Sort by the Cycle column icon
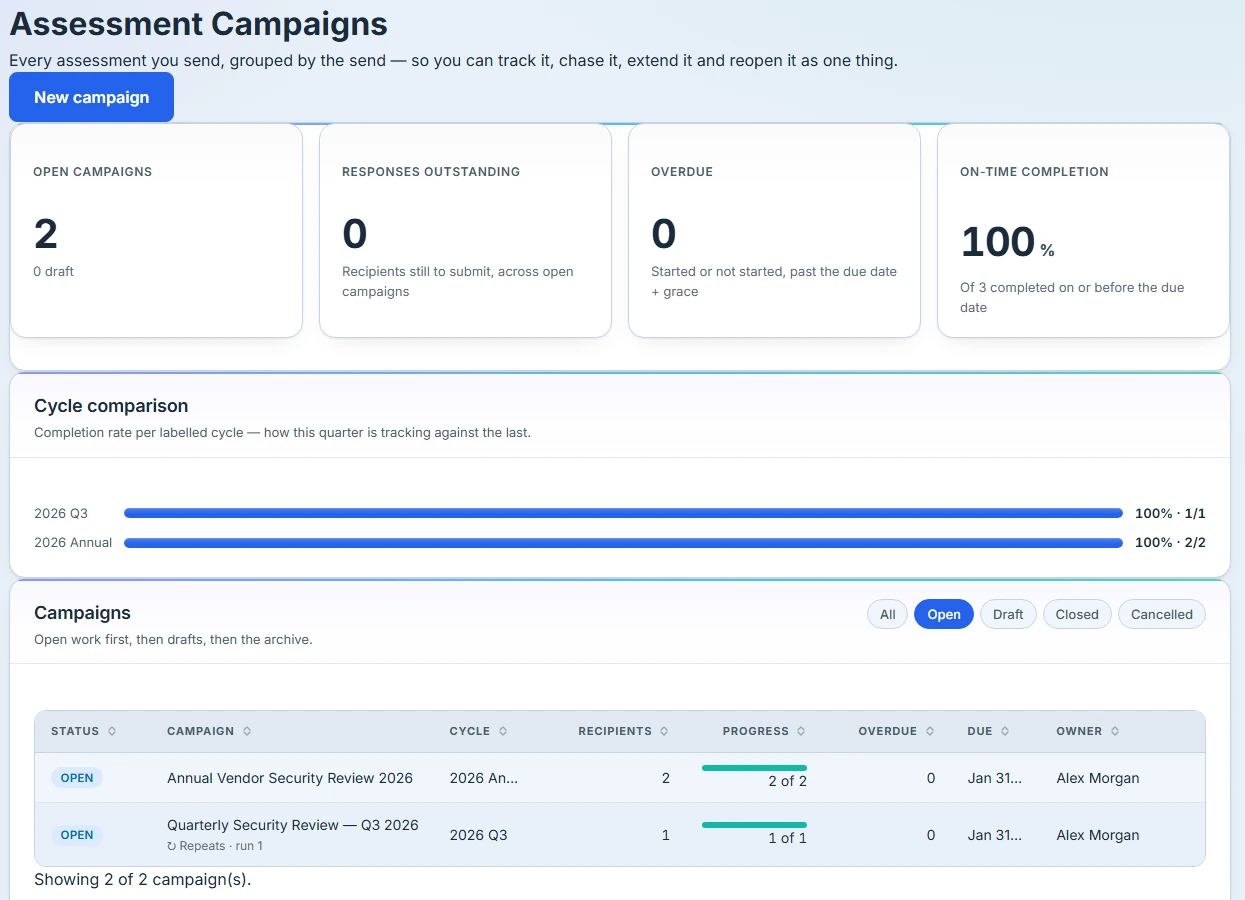1245x900 pixels. coord(503,731)
